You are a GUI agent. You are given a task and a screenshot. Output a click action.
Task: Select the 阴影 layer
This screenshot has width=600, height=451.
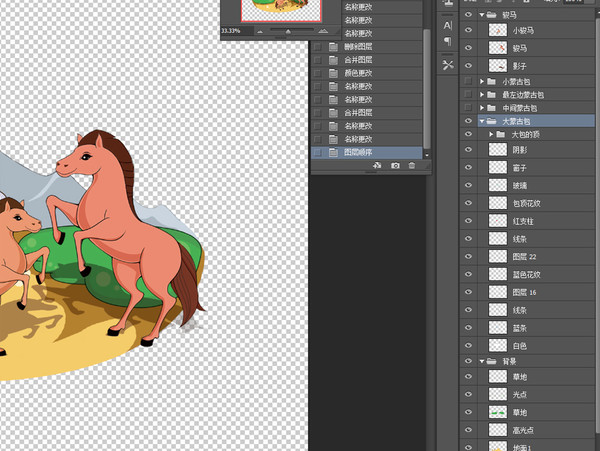(536, 150)
